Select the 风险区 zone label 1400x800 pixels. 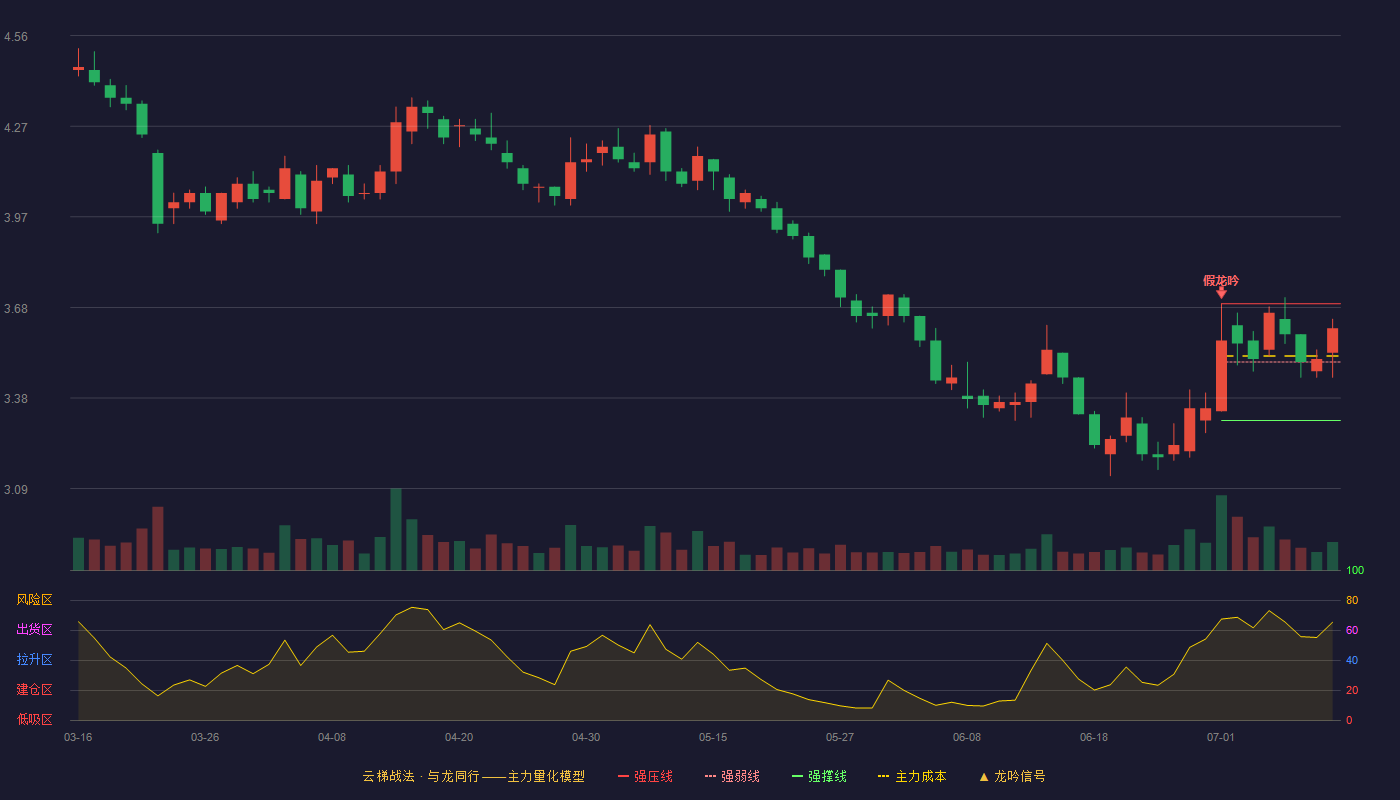(x=34, y=600)
